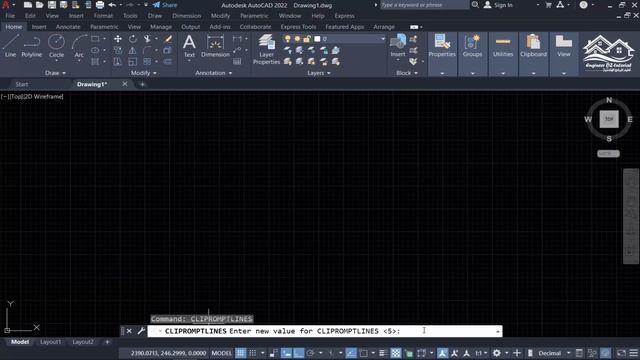Switch to the Parametric ribbon tab
The width and height of the screenshot is (640, 360).
tap(104, 27)
